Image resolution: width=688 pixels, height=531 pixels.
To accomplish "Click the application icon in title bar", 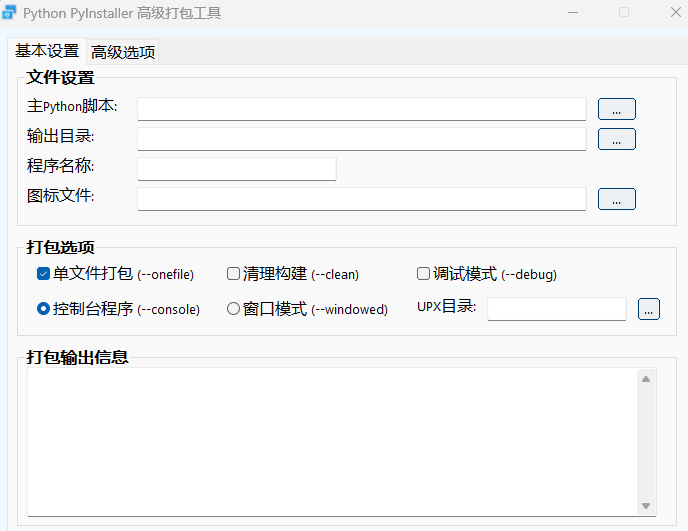I will [9, 13].
